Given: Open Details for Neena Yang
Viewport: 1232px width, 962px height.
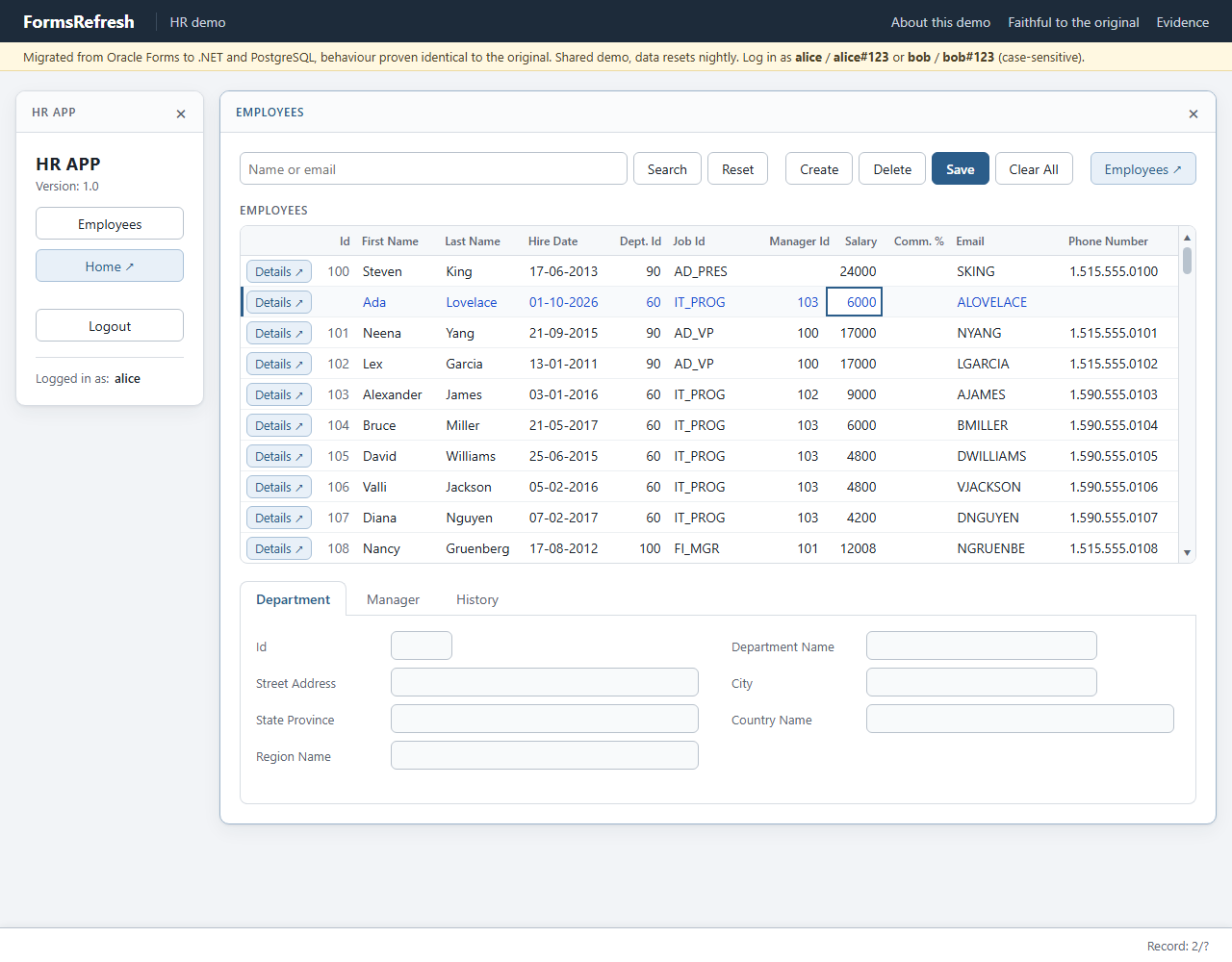Looking at the screenshot, I should [279, 334].
